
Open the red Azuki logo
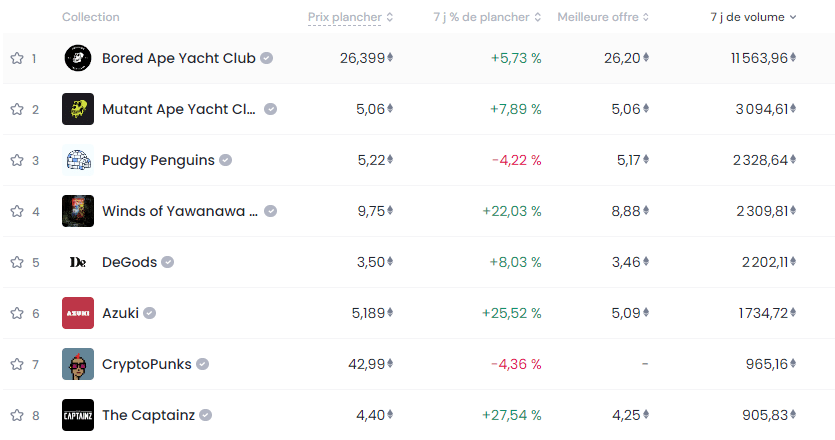click(x=78, y=313)
